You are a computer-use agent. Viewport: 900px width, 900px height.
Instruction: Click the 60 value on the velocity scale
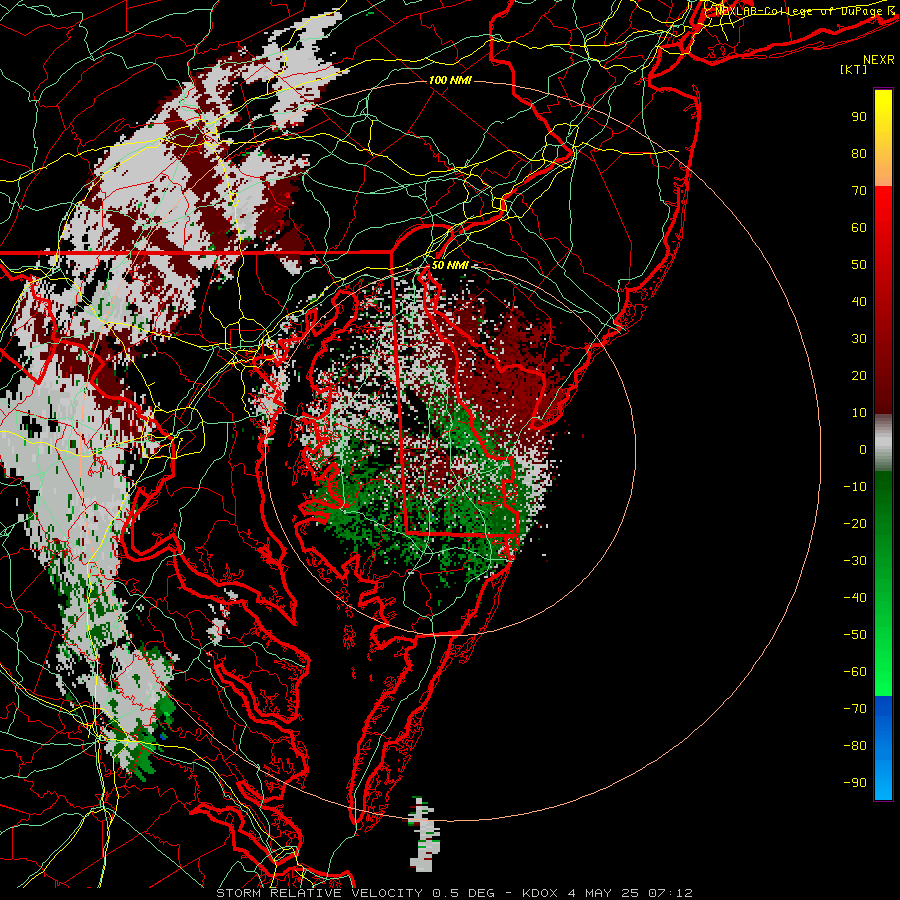pos(859,228)
